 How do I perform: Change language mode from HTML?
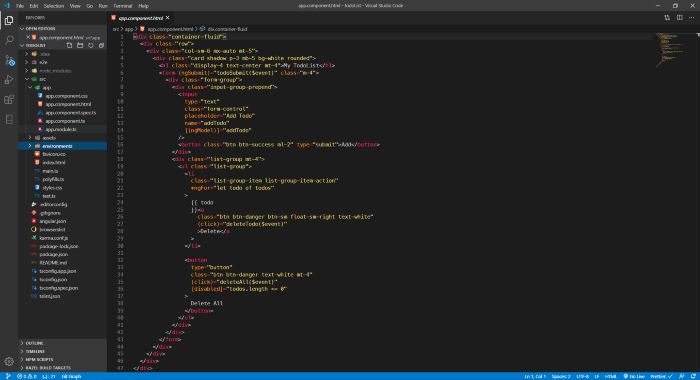tap(611, 376)
